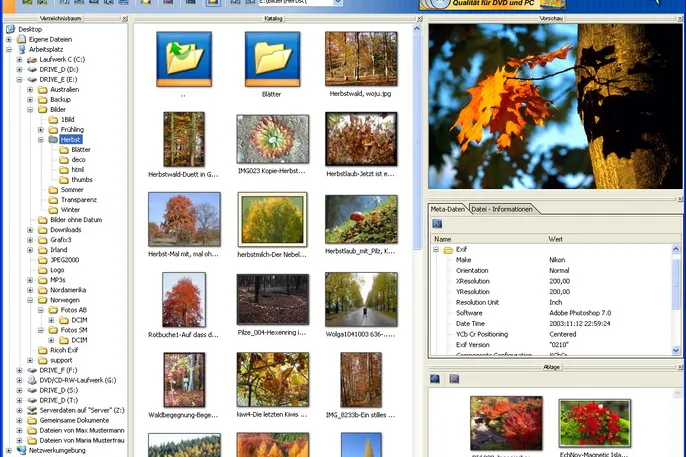Collapse the DRIVE_E (E:) node

19,80
